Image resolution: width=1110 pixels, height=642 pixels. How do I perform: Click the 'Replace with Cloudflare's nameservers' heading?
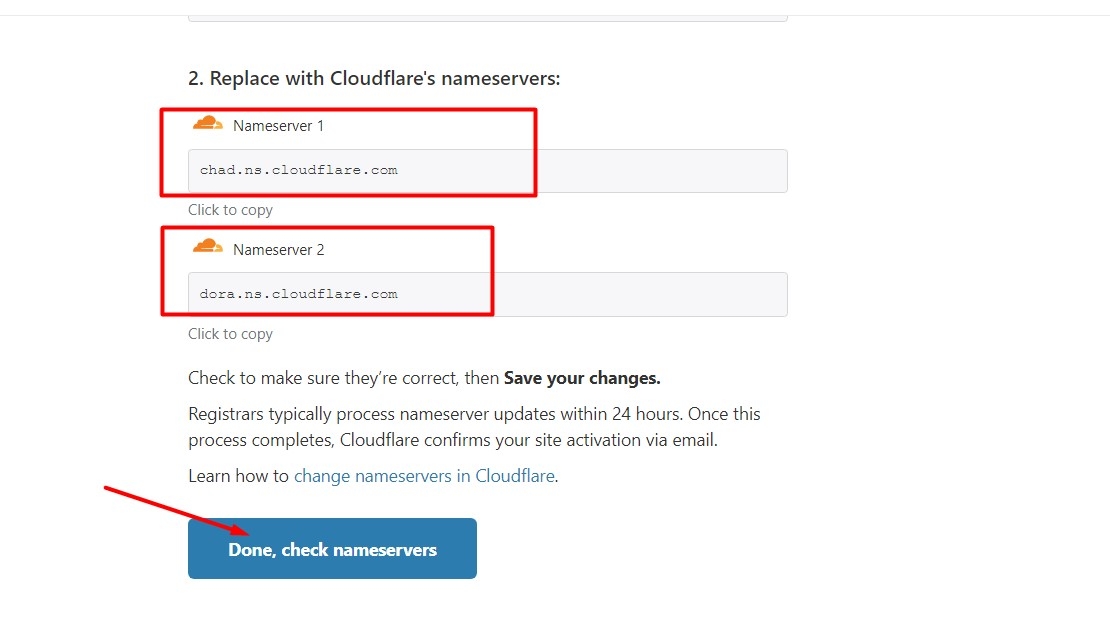pos(374,78)
